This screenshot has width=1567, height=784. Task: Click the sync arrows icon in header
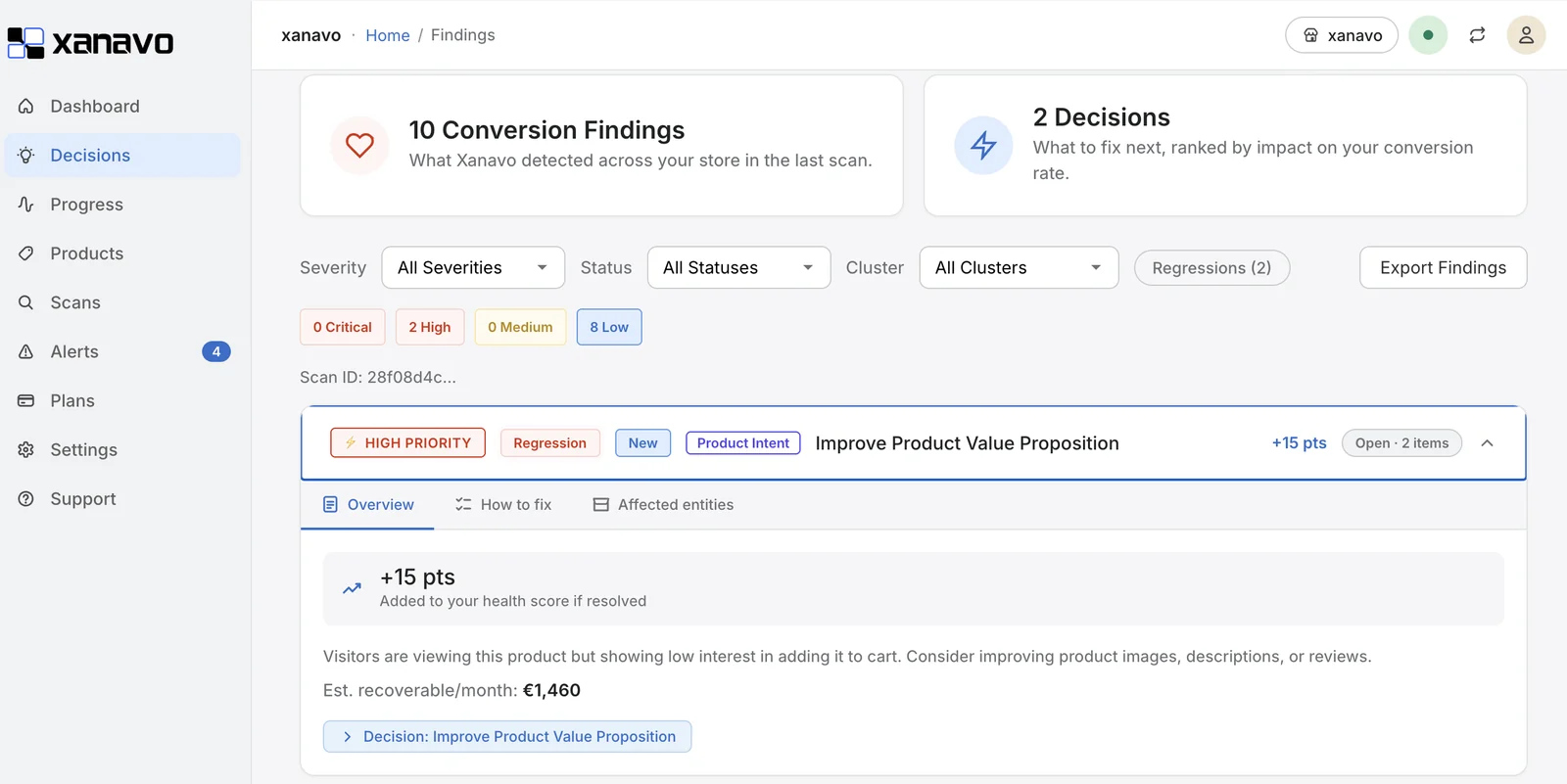tap(1477, 35)
